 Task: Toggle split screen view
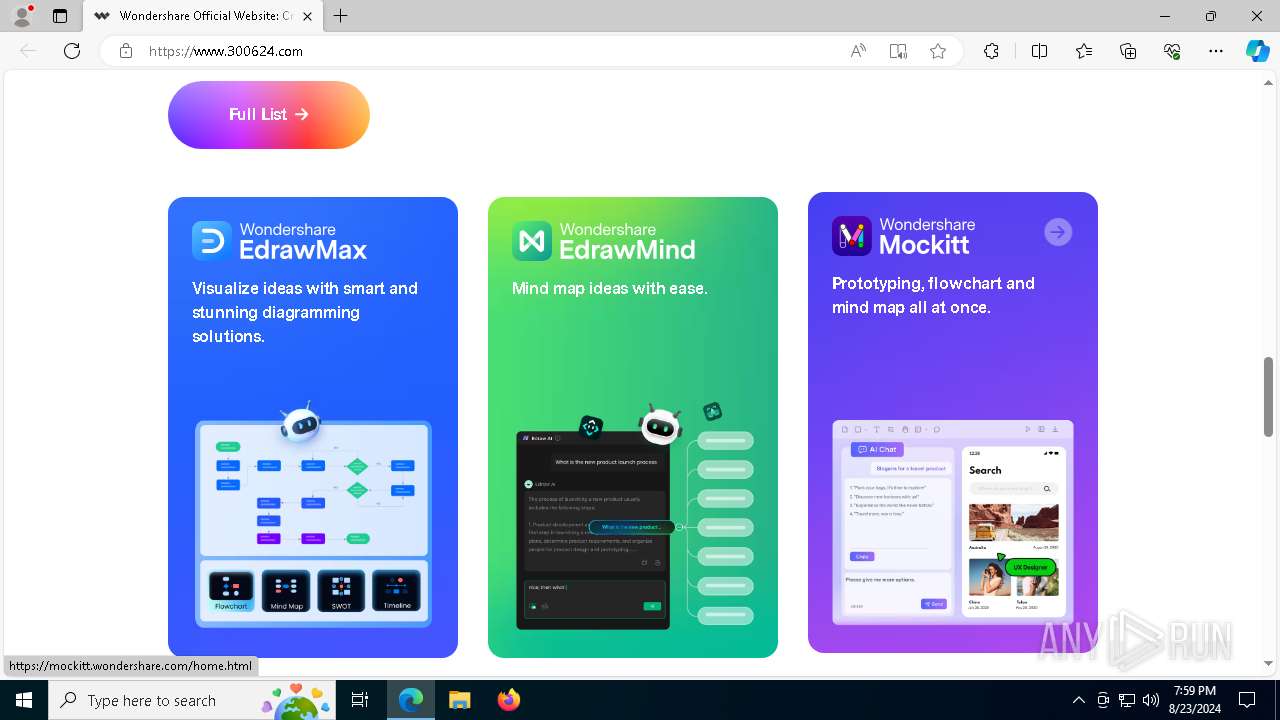1039,51
